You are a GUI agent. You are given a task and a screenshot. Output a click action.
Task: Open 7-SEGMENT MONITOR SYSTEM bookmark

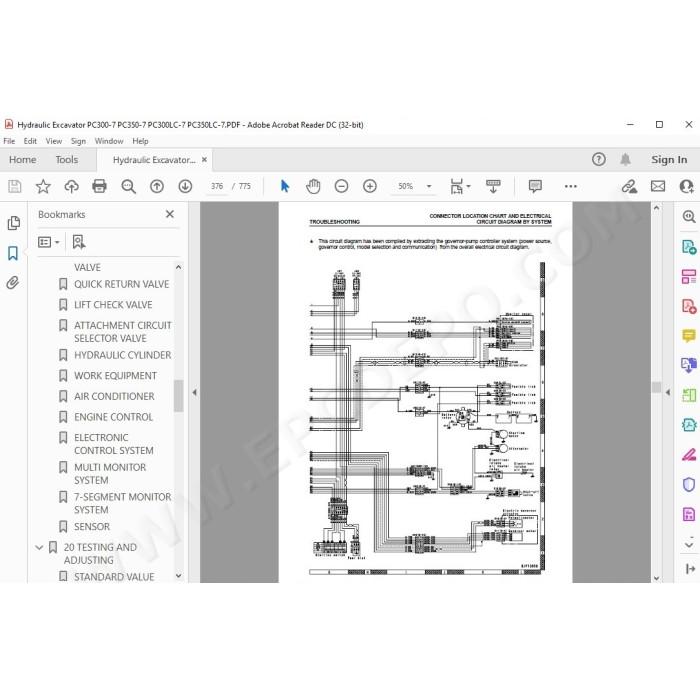[x=122, y=503]
